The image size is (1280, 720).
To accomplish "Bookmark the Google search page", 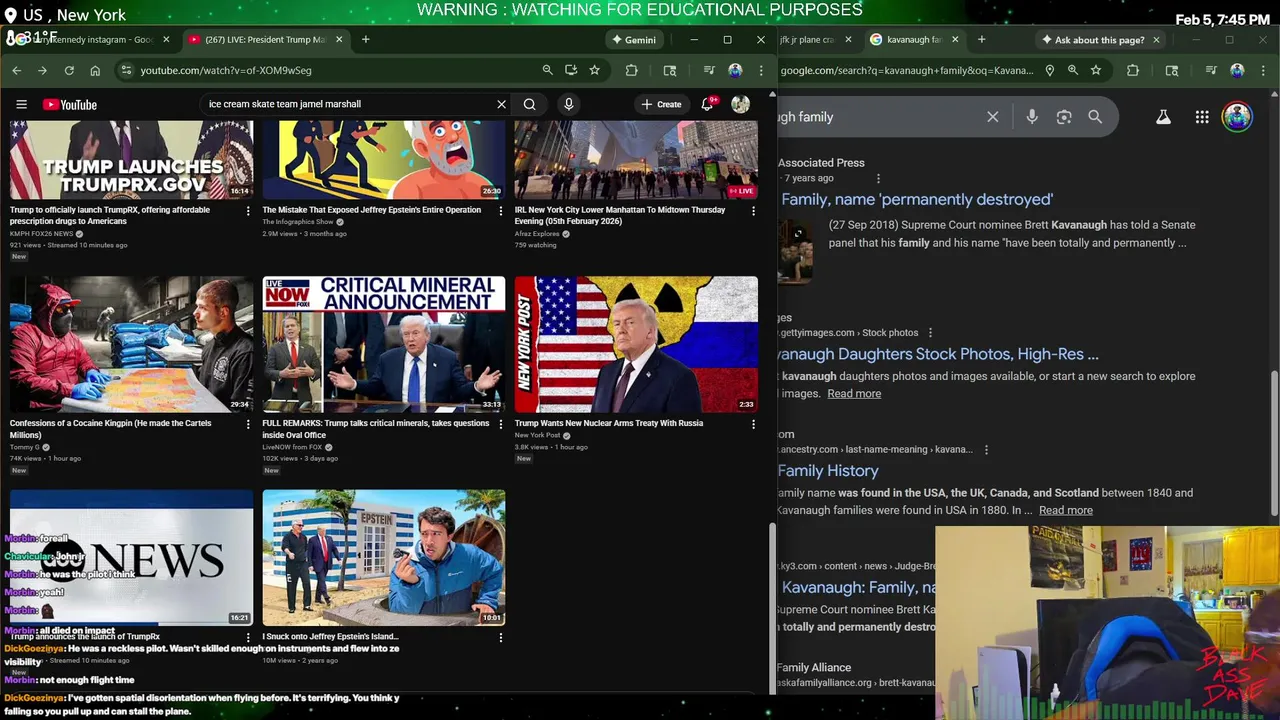I will 1096,70.
